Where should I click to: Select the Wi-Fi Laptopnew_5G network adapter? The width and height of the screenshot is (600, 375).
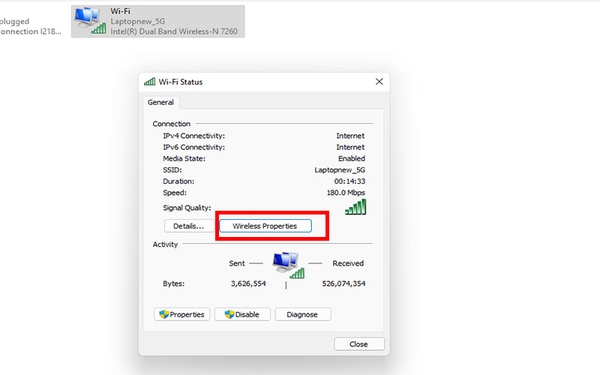158,21
